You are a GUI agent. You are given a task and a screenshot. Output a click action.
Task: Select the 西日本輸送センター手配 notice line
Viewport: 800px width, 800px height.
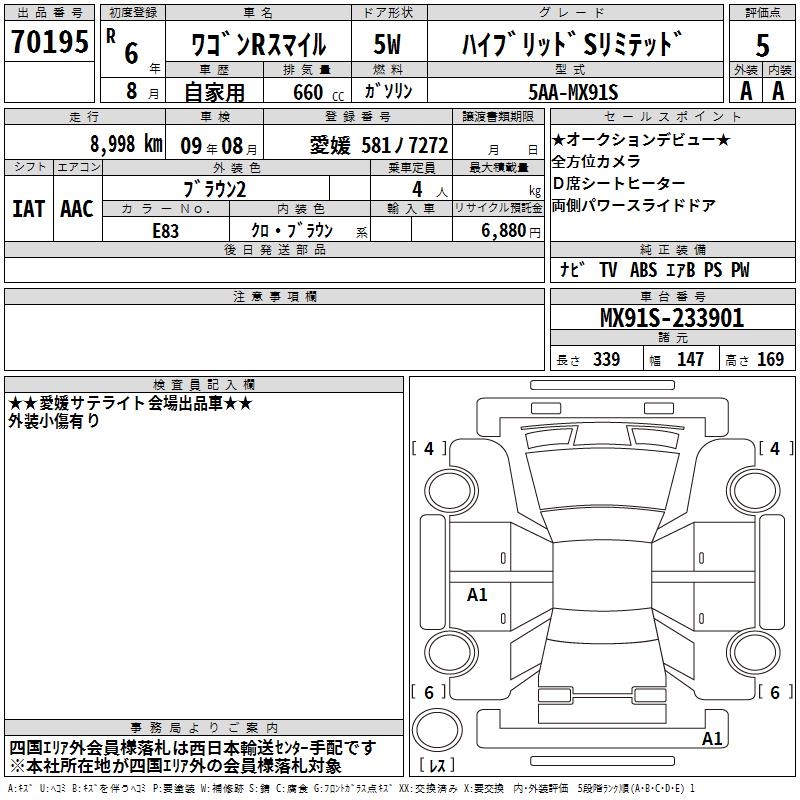coord(193,748)
